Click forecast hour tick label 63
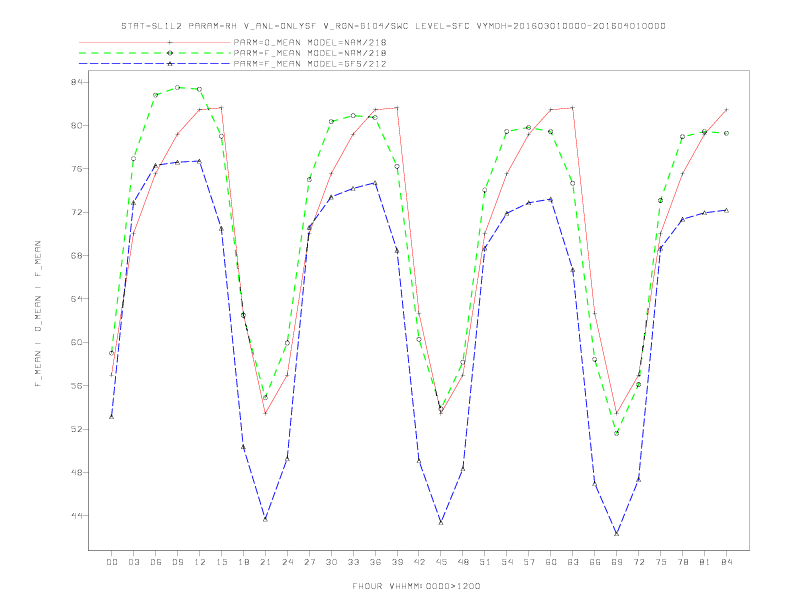 pyautogui.click(x=573, y=562)
